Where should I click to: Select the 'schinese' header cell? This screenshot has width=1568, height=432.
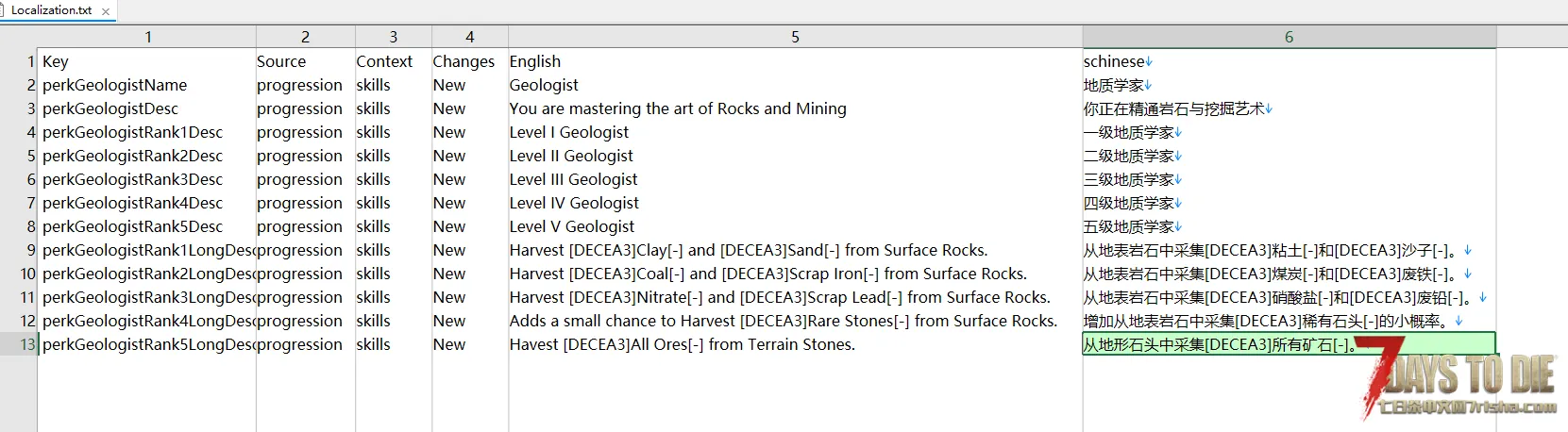click(1114, 61)
